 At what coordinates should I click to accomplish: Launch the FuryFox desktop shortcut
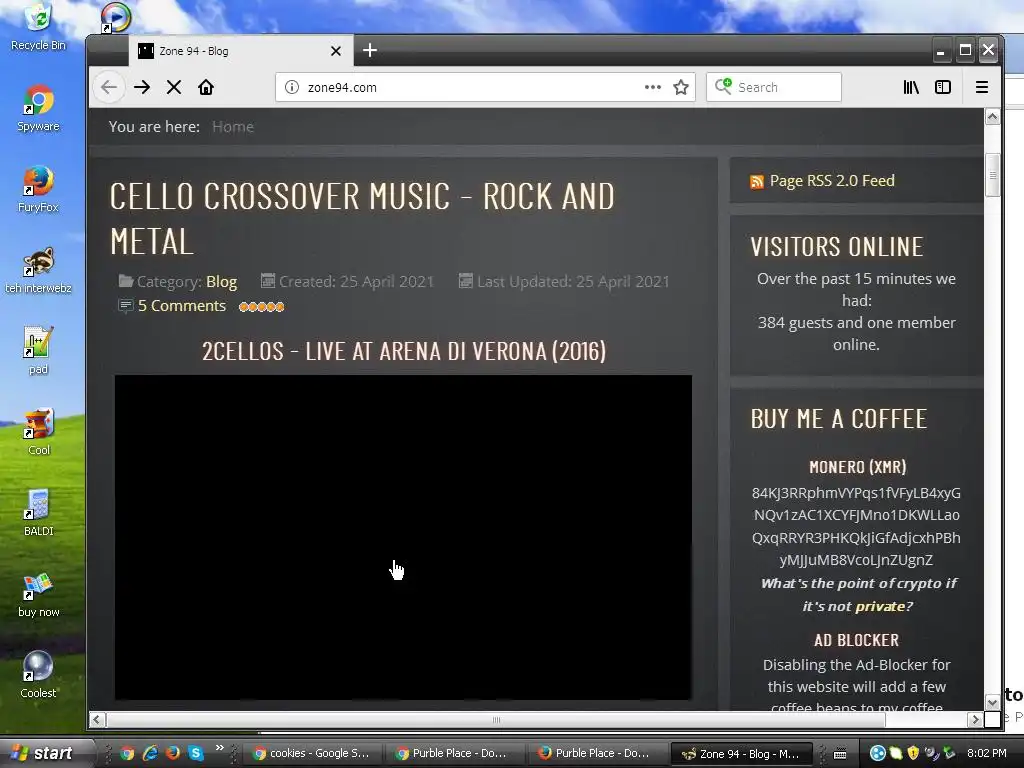click(39, 189)
